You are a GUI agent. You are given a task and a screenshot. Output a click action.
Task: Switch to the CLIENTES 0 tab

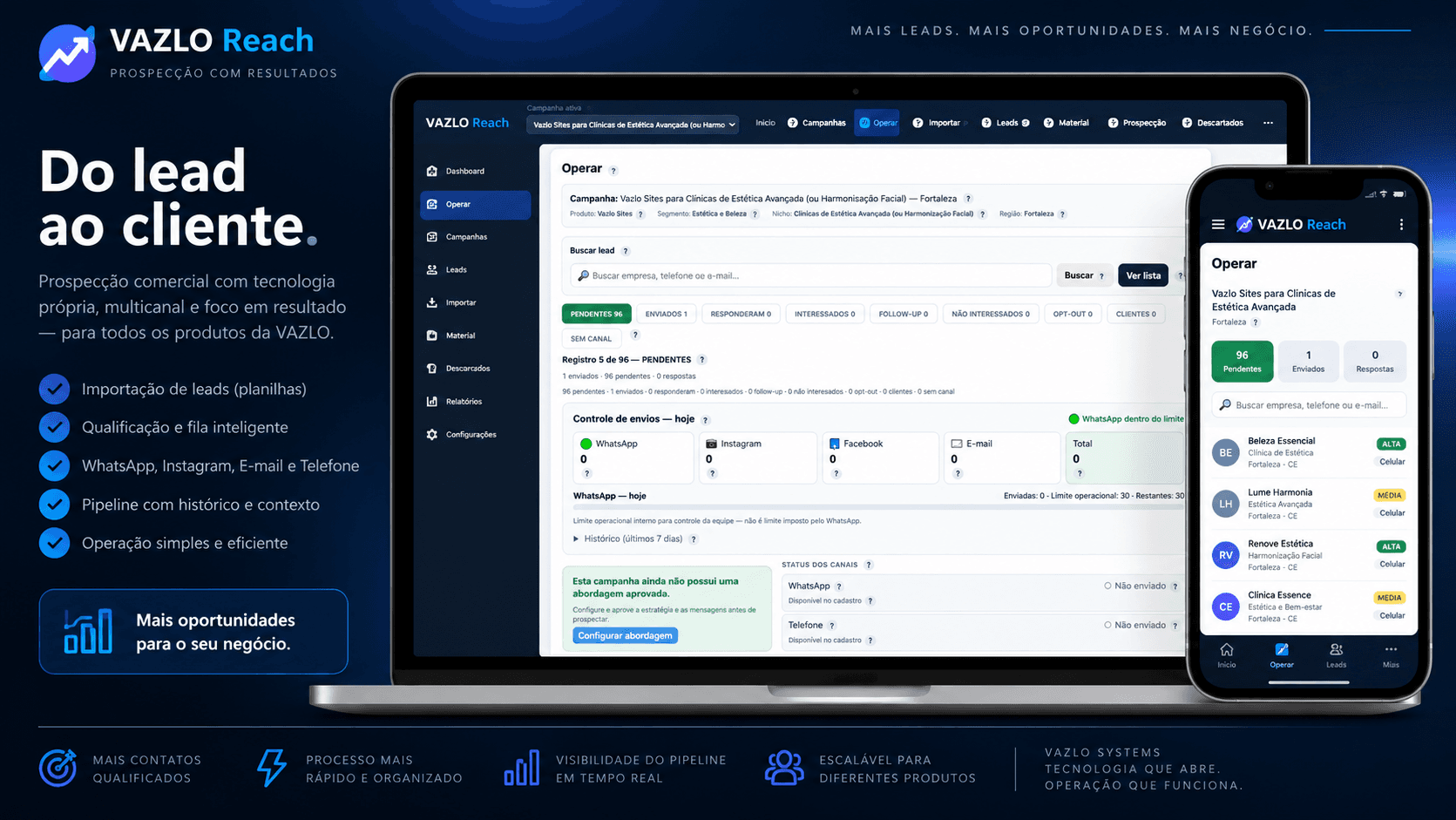click(x=1136, y=315)
